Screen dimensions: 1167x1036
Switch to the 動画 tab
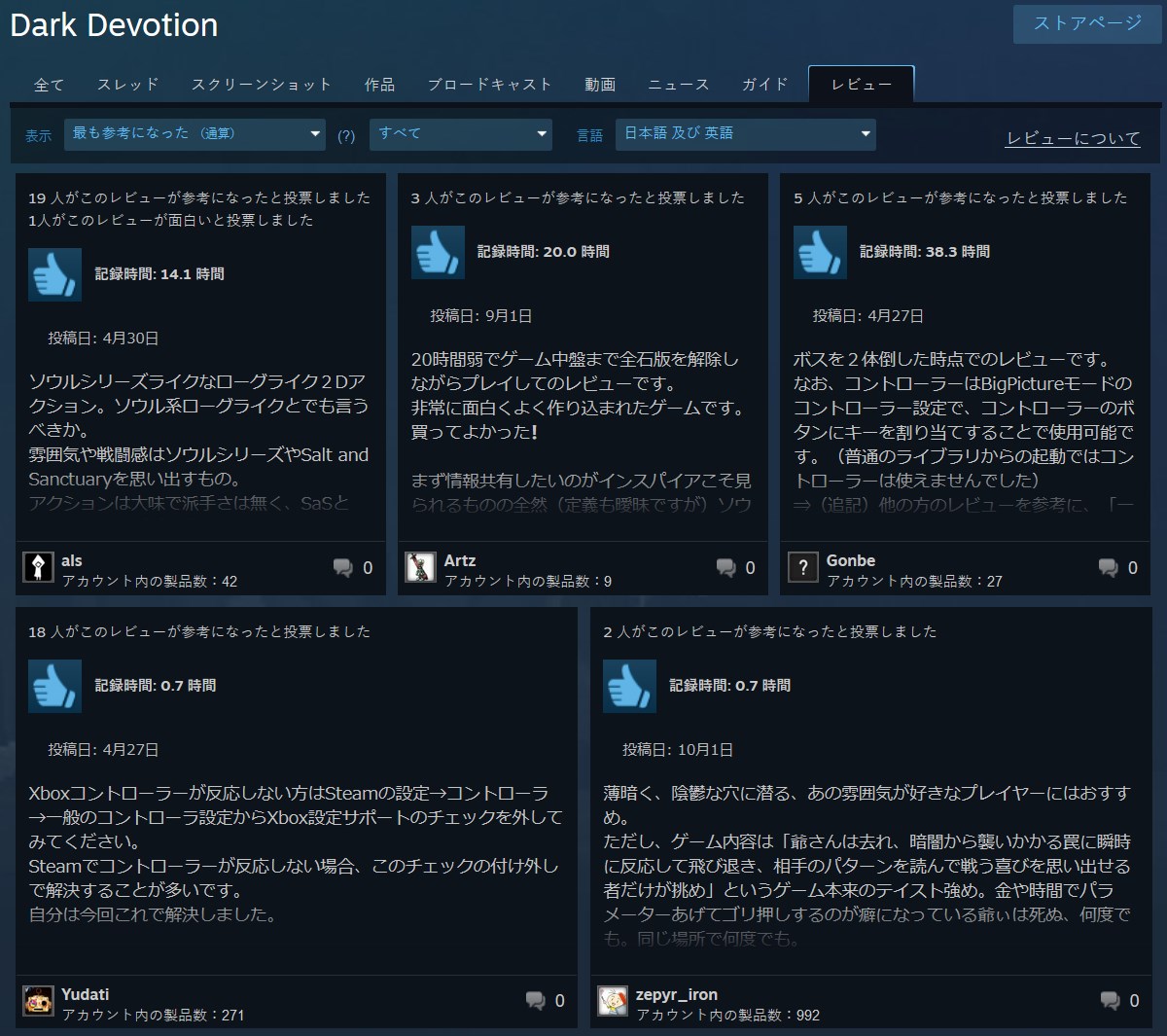(600, 85)
